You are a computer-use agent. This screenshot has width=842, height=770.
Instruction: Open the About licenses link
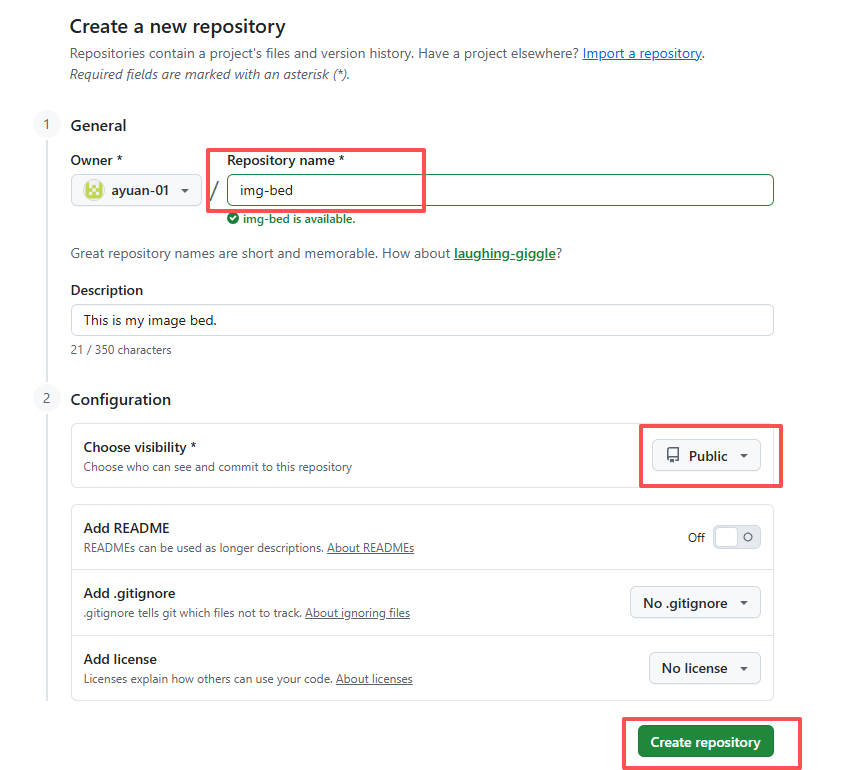pos(374,679)
